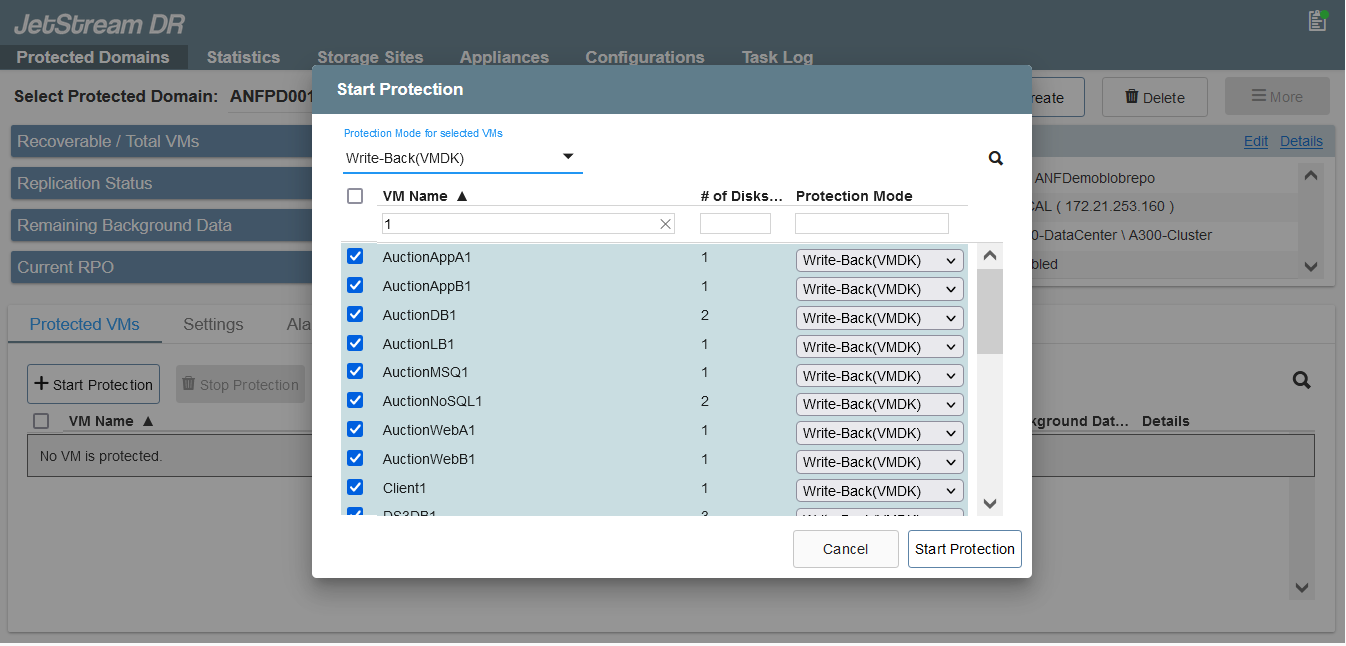1346x646 pixels.
Task: Open the Storage Sites tab
Action: [370, 57]
